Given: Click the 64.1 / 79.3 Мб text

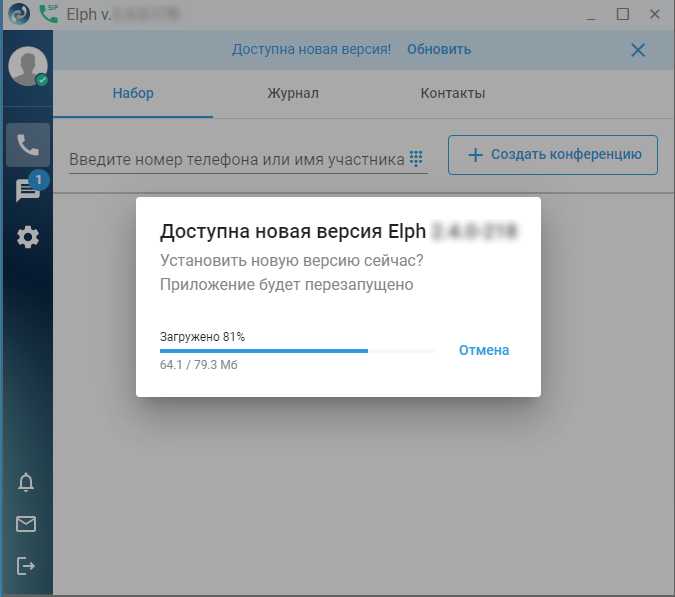Looking at the screenshot, I should pos(198,365).
